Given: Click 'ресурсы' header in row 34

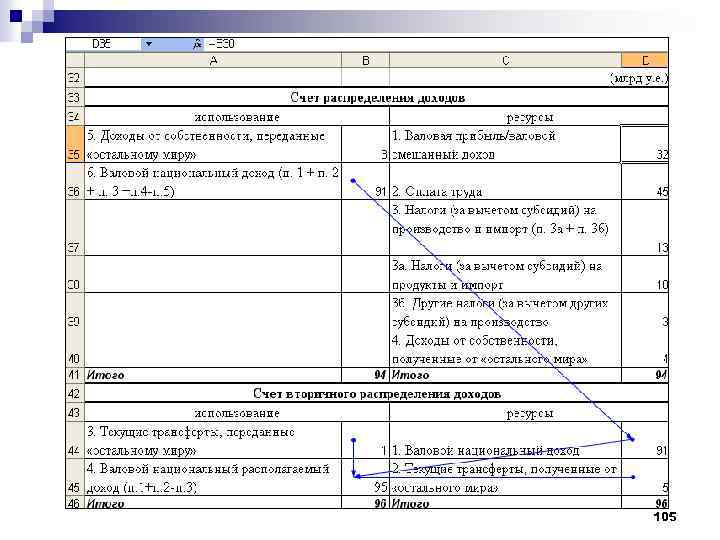Looking at the screenshot, I should point(529,117).
